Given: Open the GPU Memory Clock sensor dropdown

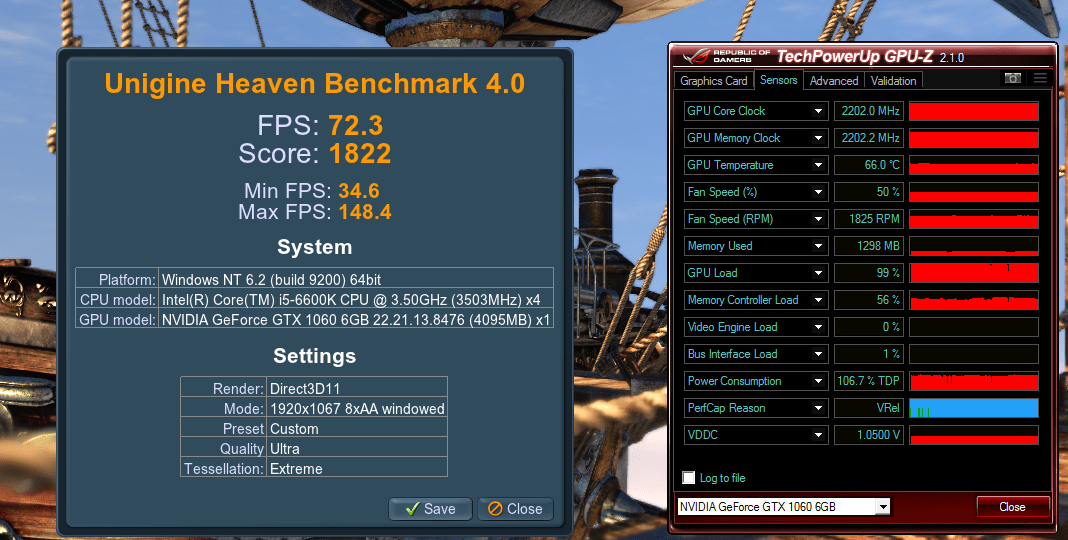Looking at the screenshot, I should pos(819,138).
